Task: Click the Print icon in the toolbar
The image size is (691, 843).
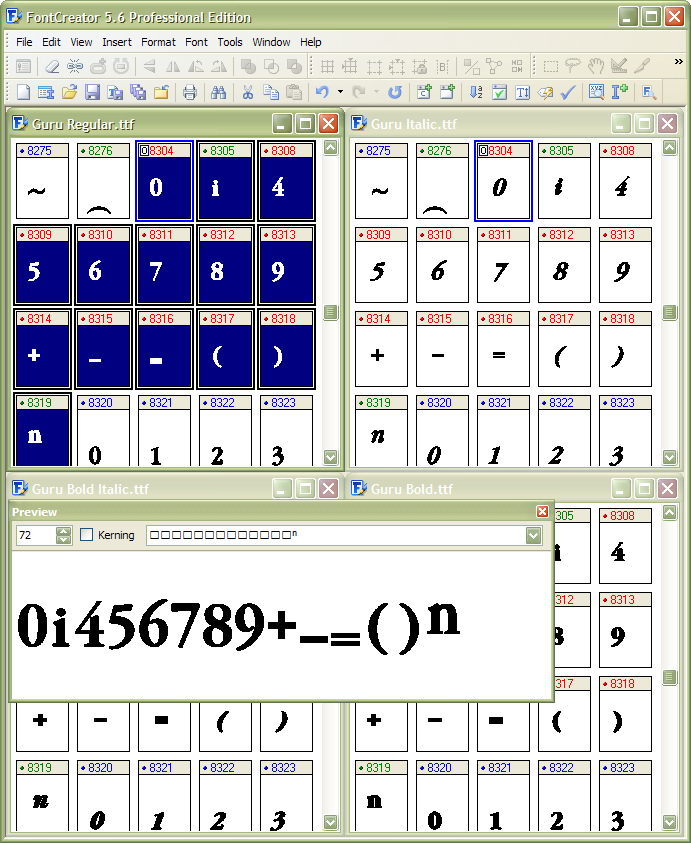Action: pyautogui.click(x=189, y=92)
